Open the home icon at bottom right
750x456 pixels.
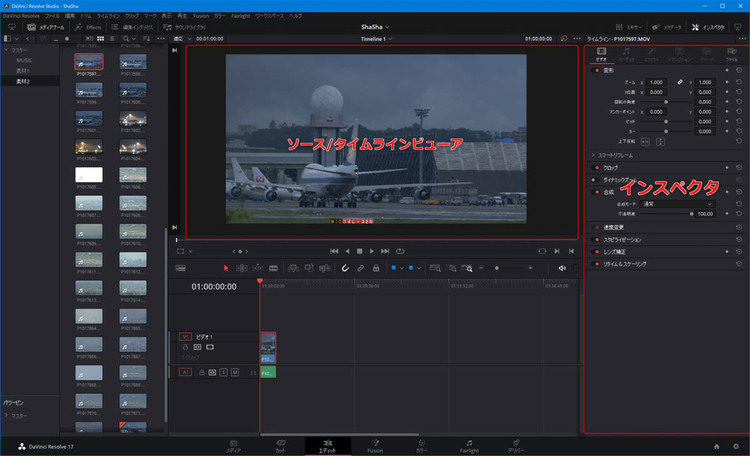tap(716, 445)
